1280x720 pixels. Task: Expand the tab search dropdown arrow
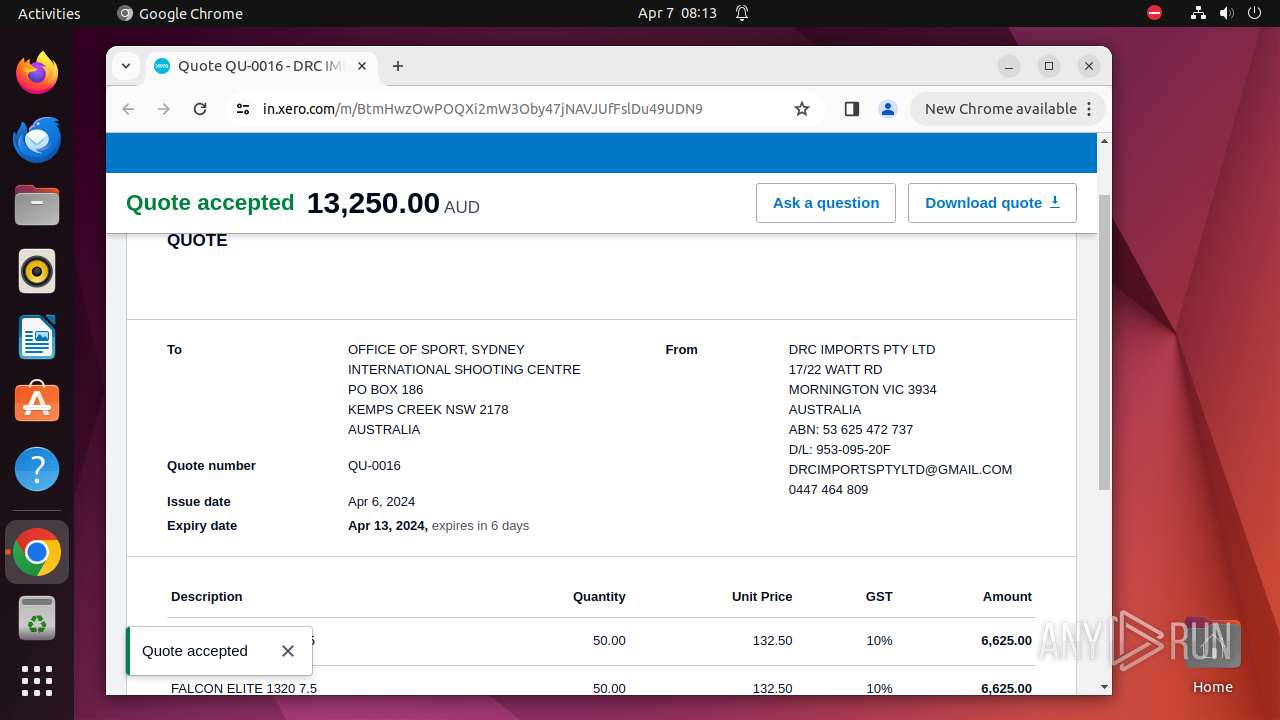coord(126,66)
